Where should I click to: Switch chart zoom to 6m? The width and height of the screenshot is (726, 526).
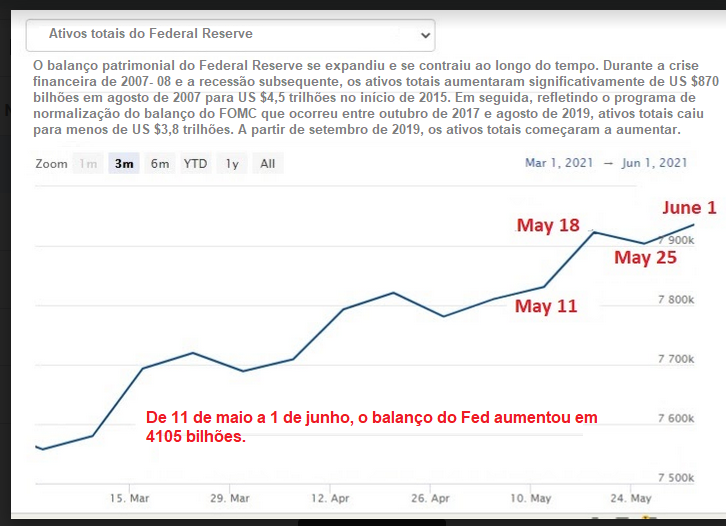click(160, 164)
